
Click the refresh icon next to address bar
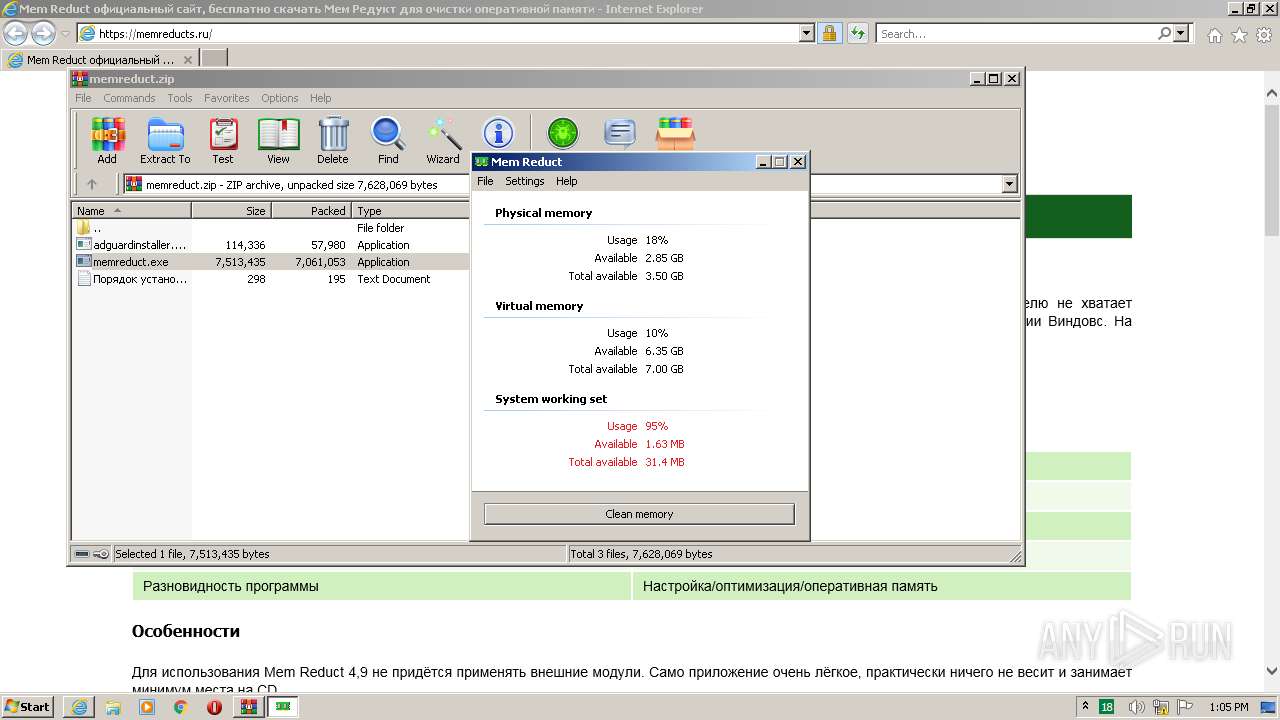coord(857,33)
